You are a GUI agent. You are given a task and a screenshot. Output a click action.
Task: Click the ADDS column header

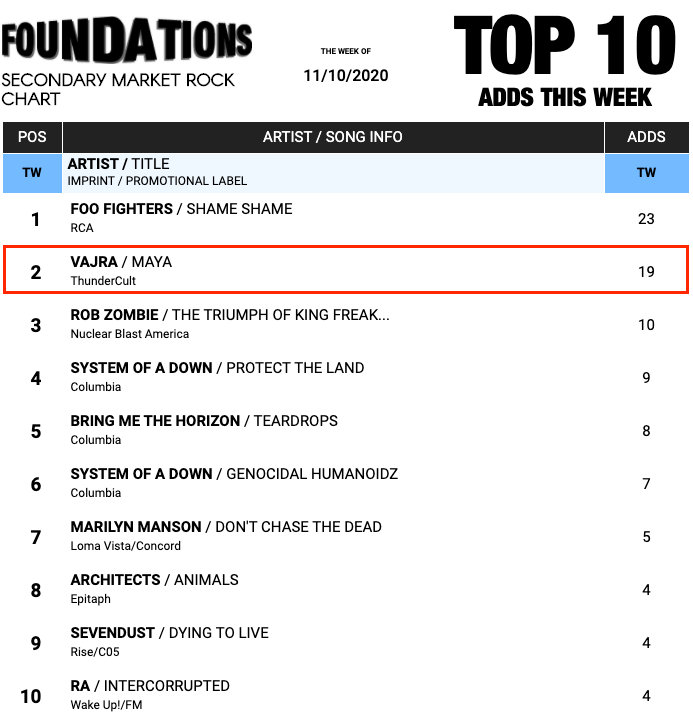point(646,137)
